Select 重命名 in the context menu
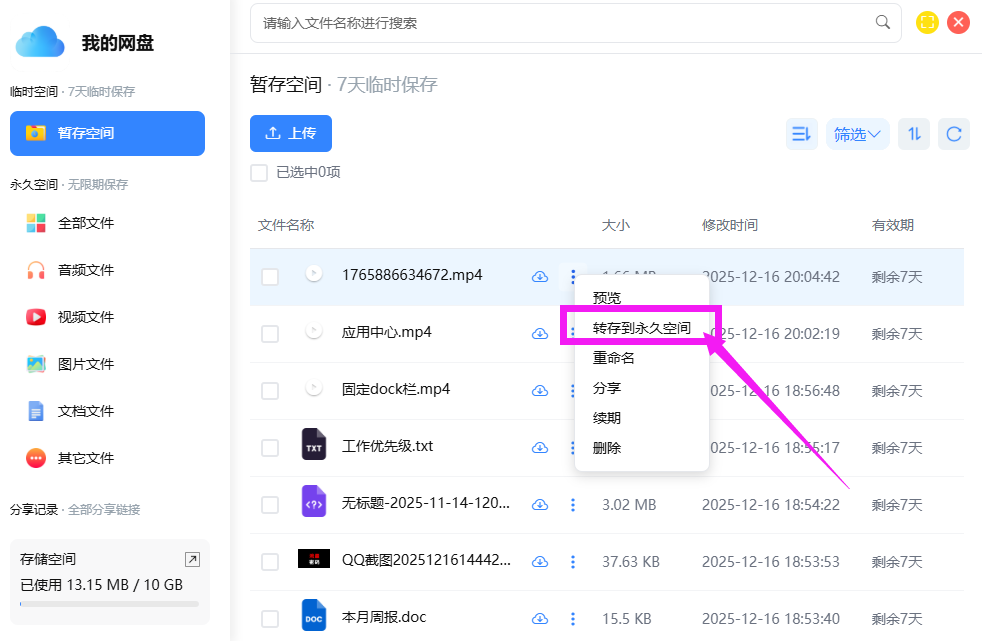This screenshot has width=982, height=641. point(613,358)
